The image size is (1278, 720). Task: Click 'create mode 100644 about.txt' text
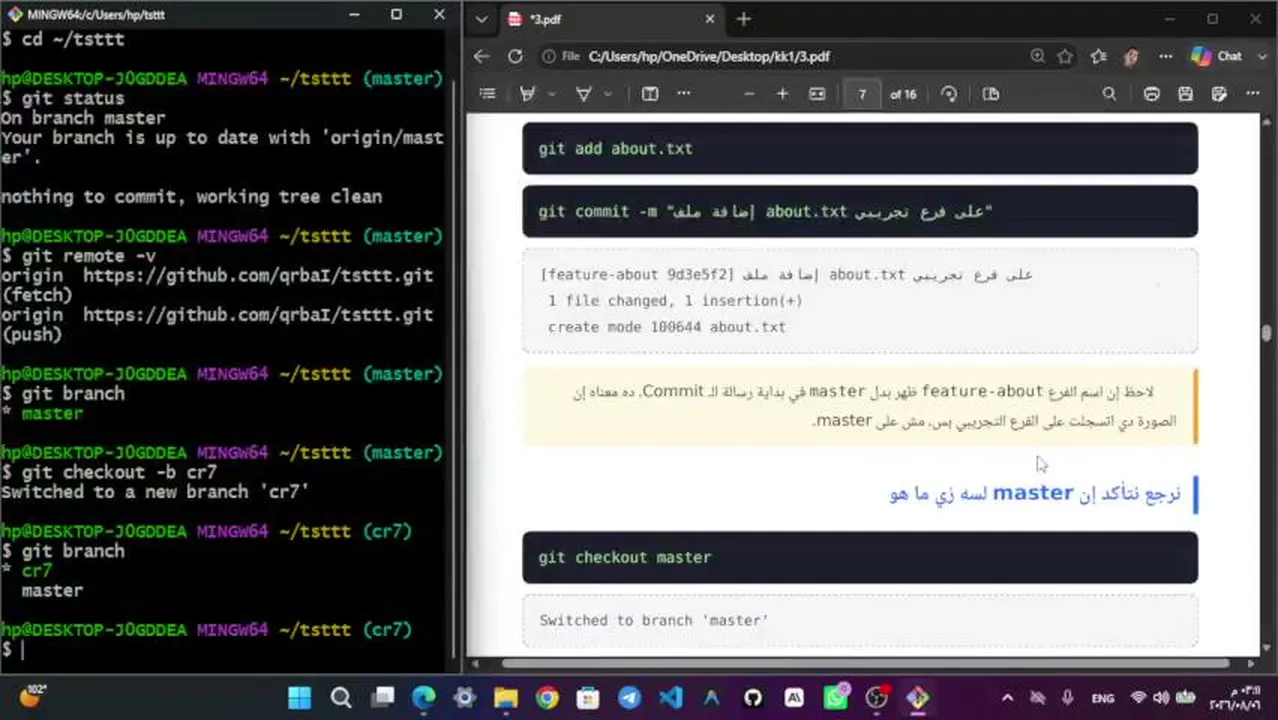[667, 326]
